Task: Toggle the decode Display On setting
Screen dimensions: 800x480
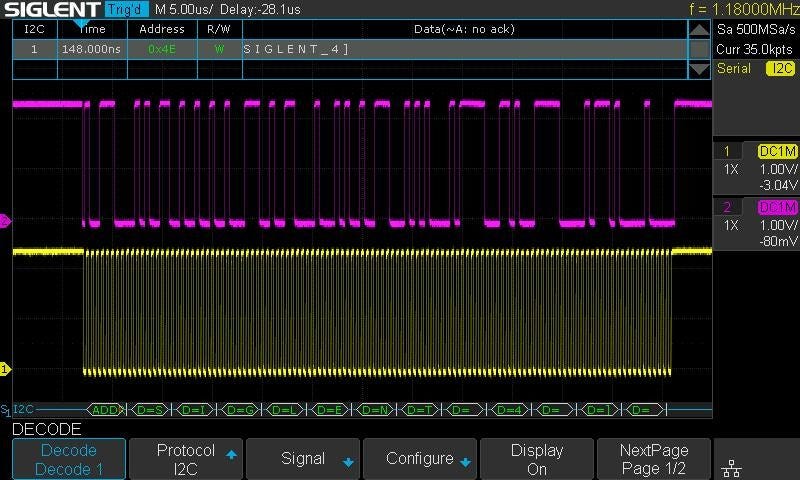Action: [x=537, y=459]
